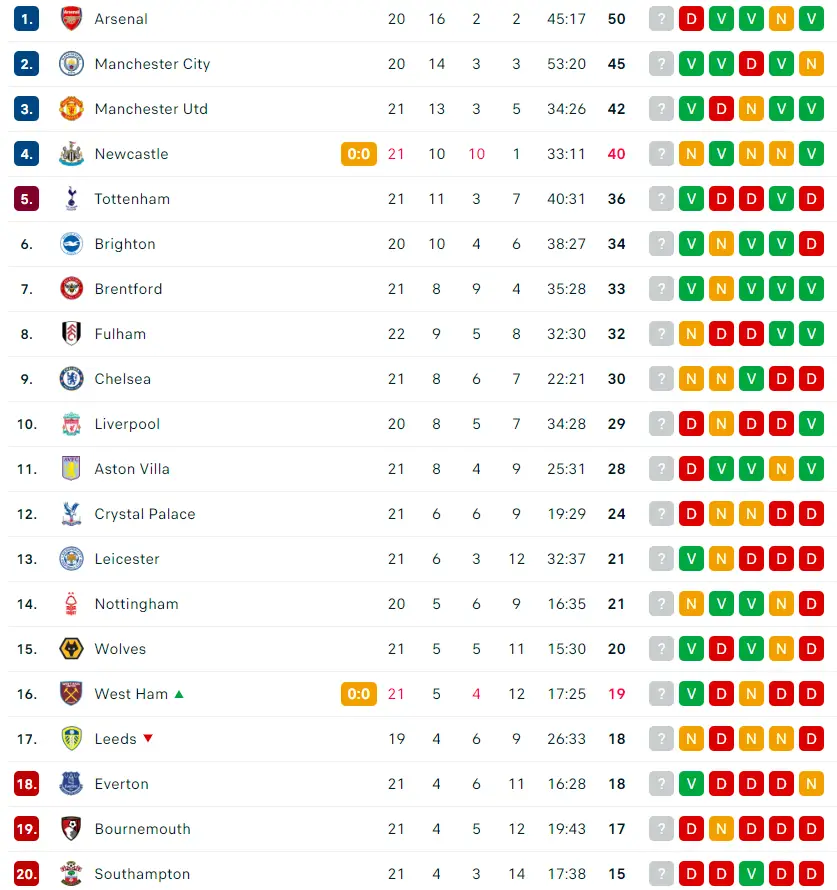
Task: Click the Arsenal club crest
Action: click(x=71, y=19)
